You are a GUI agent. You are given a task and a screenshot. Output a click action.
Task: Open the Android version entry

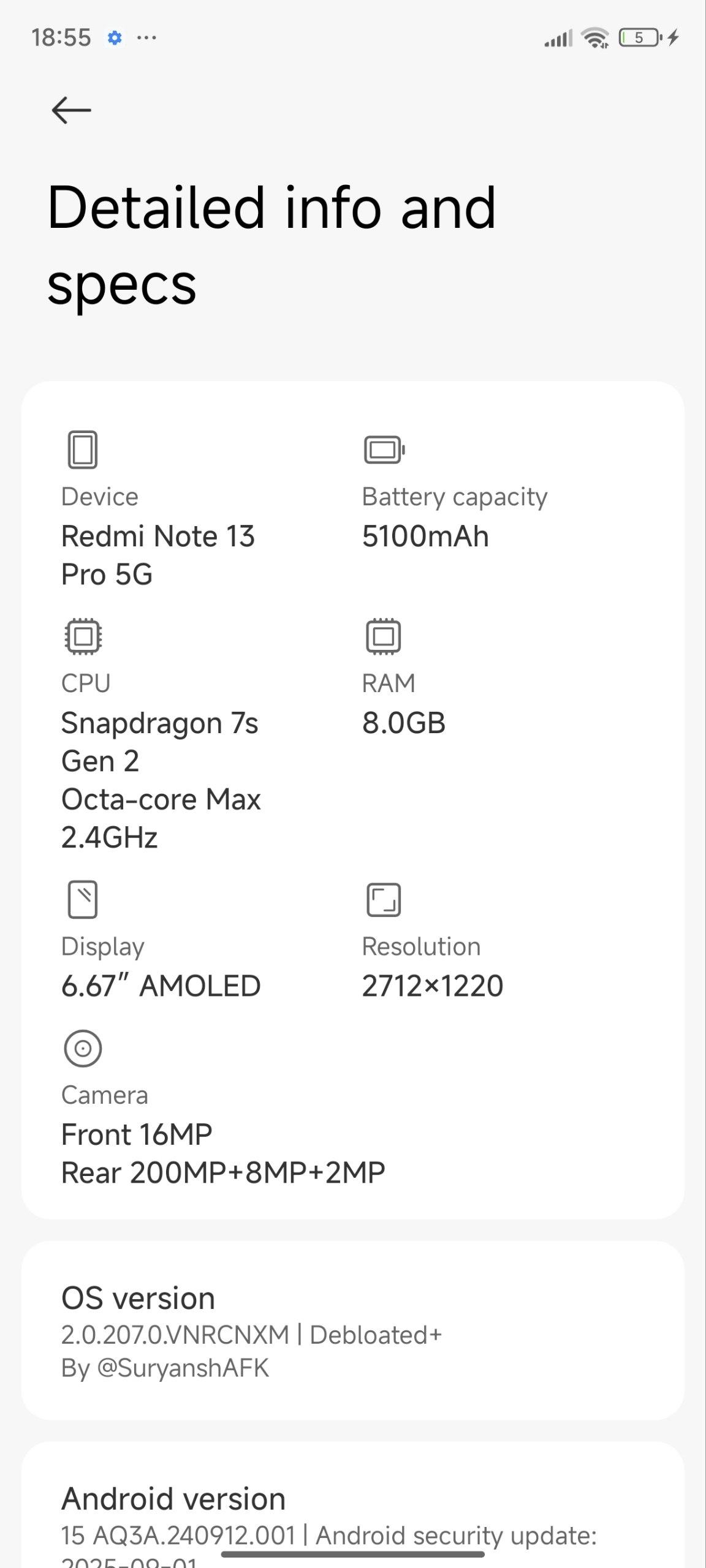point(353,1506)
